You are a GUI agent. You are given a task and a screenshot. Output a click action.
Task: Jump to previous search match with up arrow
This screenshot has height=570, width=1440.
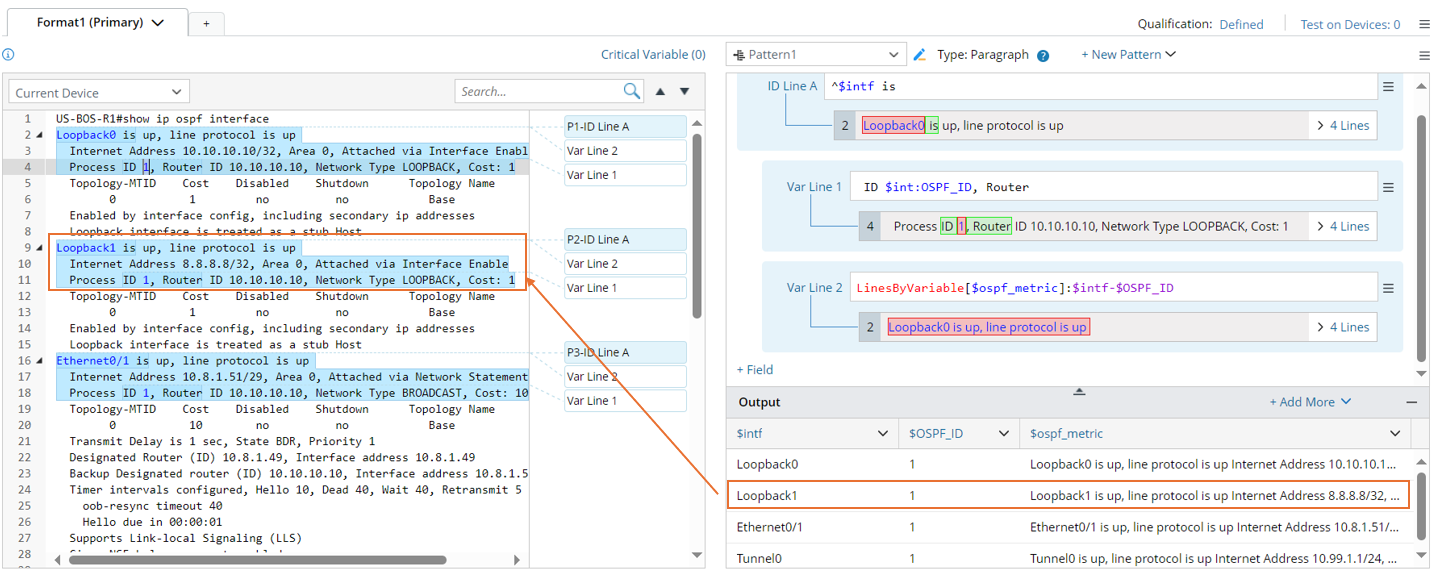click(x=660, y=91)
